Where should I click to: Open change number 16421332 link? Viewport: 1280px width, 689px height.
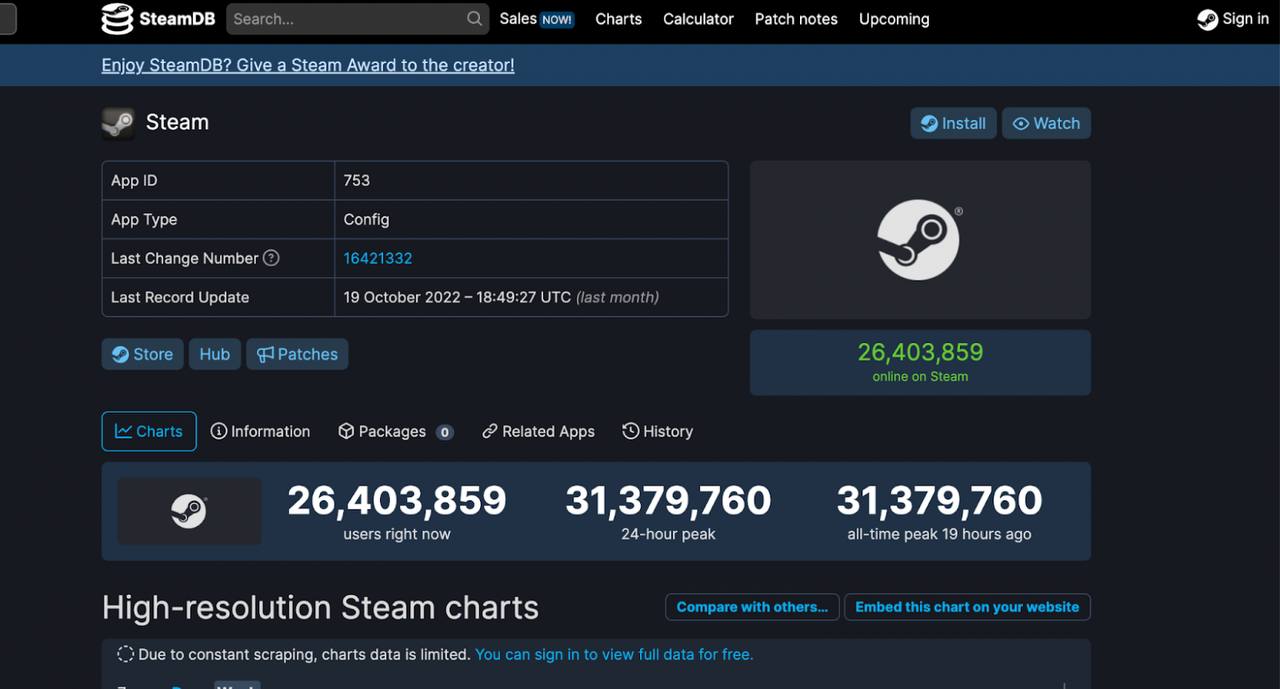(x=378, y=258)
